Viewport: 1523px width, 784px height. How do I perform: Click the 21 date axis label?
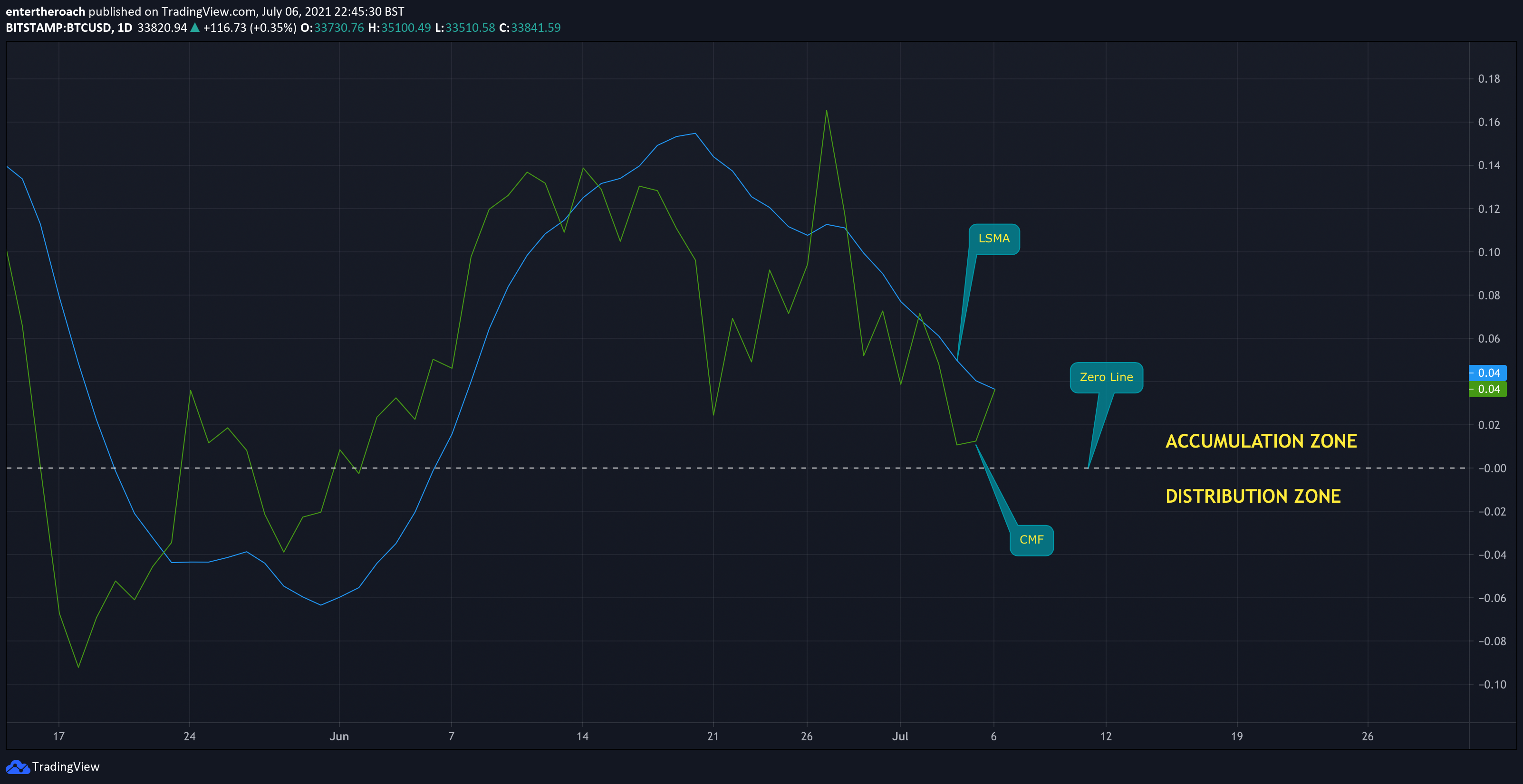coord(713,737)
